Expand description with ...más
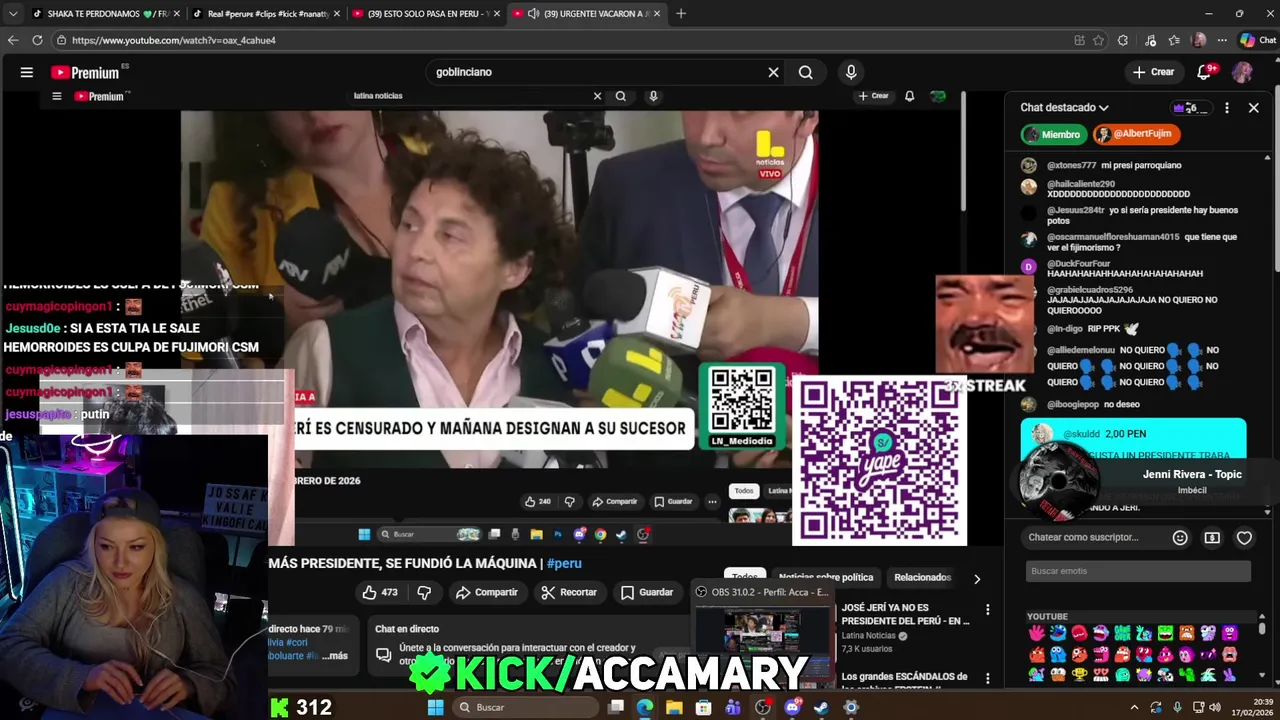 coord(333,656)
